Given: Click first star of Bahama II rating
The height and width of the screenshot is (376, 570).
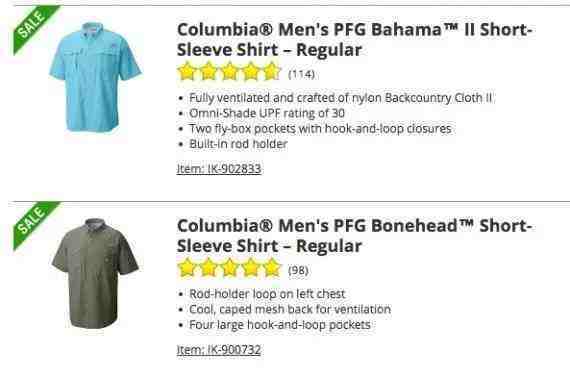Looking at the screenshot, I should (x=187, y=71).
